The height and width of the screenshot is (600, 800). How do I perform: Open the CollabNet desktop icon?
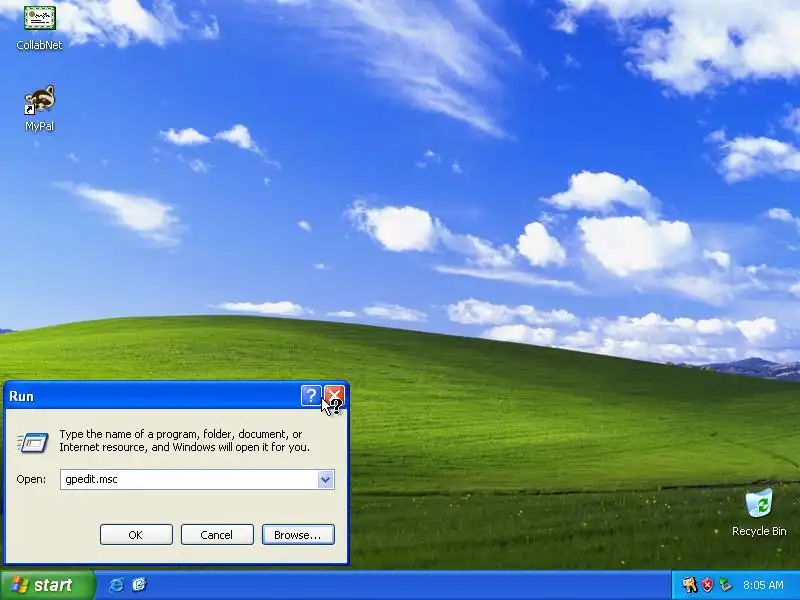pyautogui.click(x=39, y=26)
